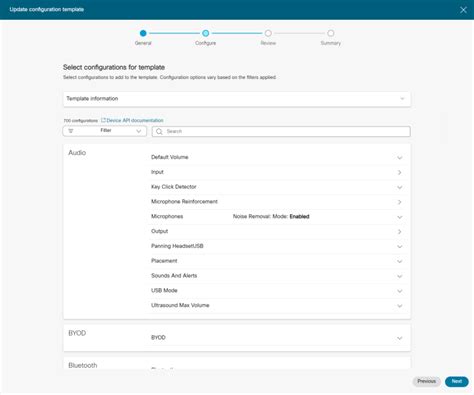Click the external link icon beside Device API documentation
Screen dimensions: 474x395
tap(103, 120)
